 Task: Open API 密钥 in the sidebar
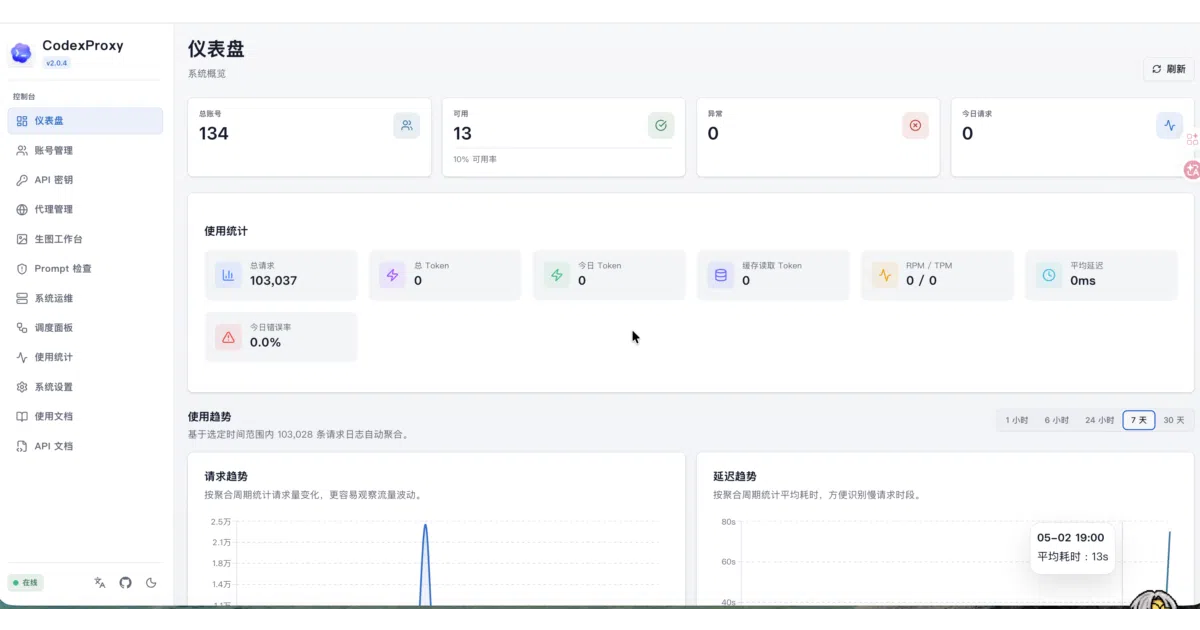click(85, 180)
